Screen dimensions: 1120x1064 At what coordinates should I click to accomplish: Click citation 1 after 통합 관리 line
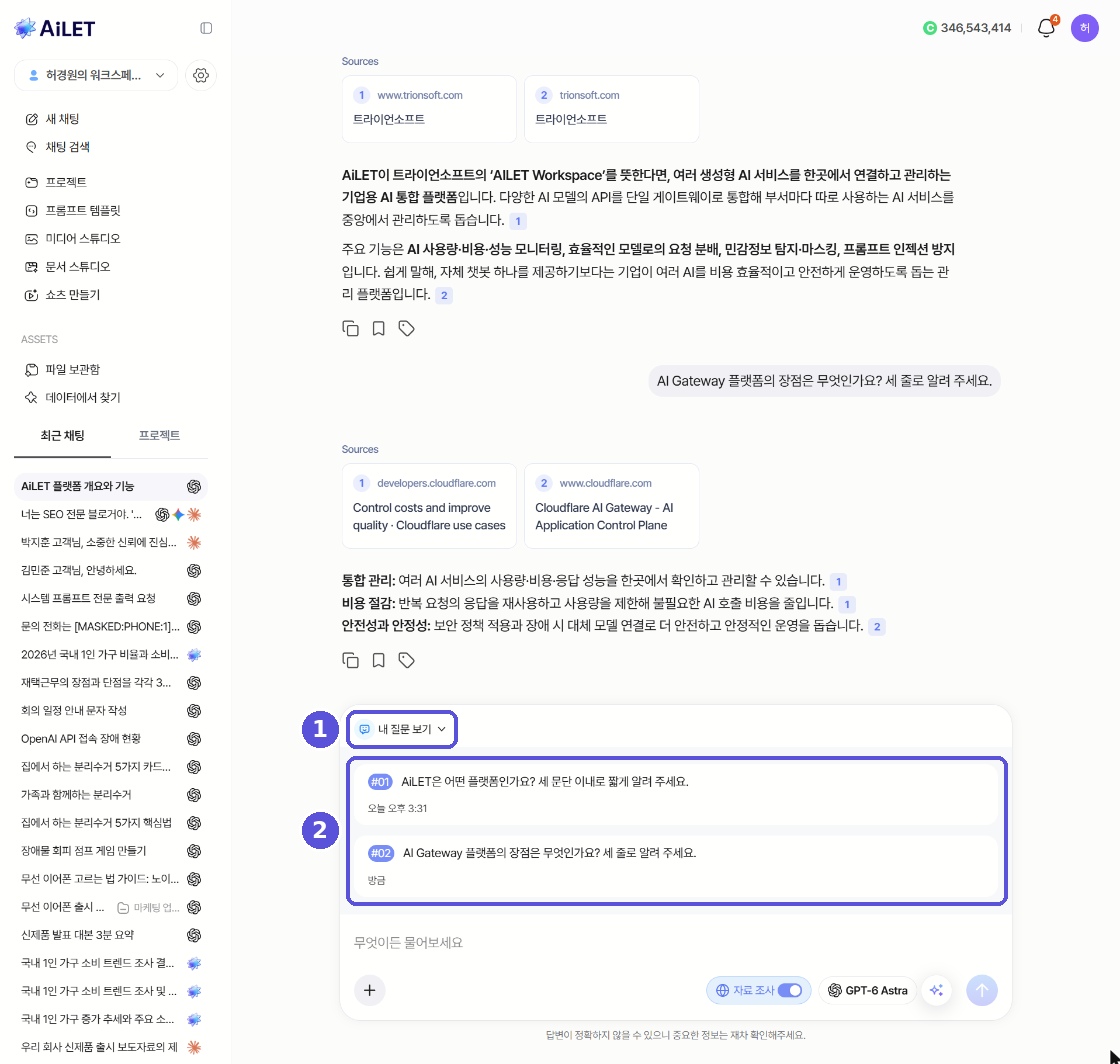[x=839, y=581]
